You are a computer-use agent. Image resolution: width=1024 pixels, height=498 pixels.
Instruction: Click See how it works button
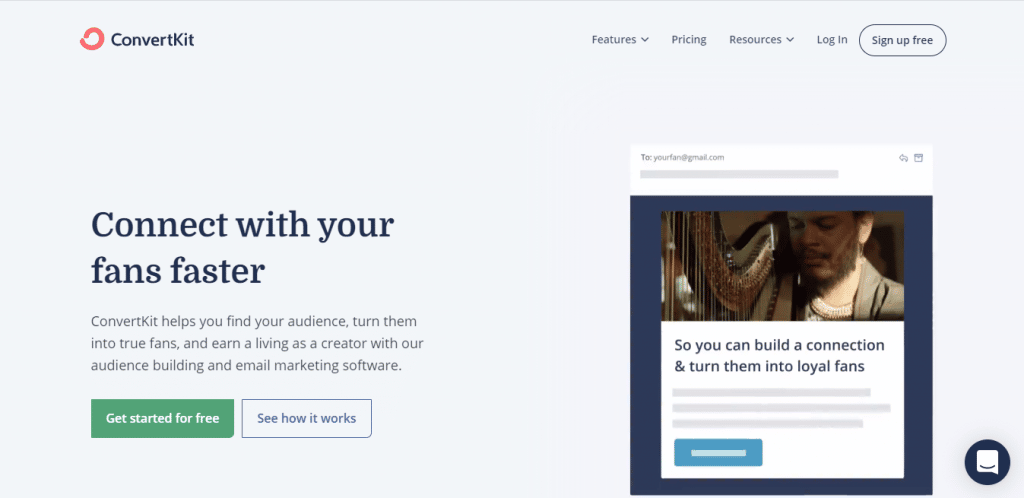tap(306, 418)
